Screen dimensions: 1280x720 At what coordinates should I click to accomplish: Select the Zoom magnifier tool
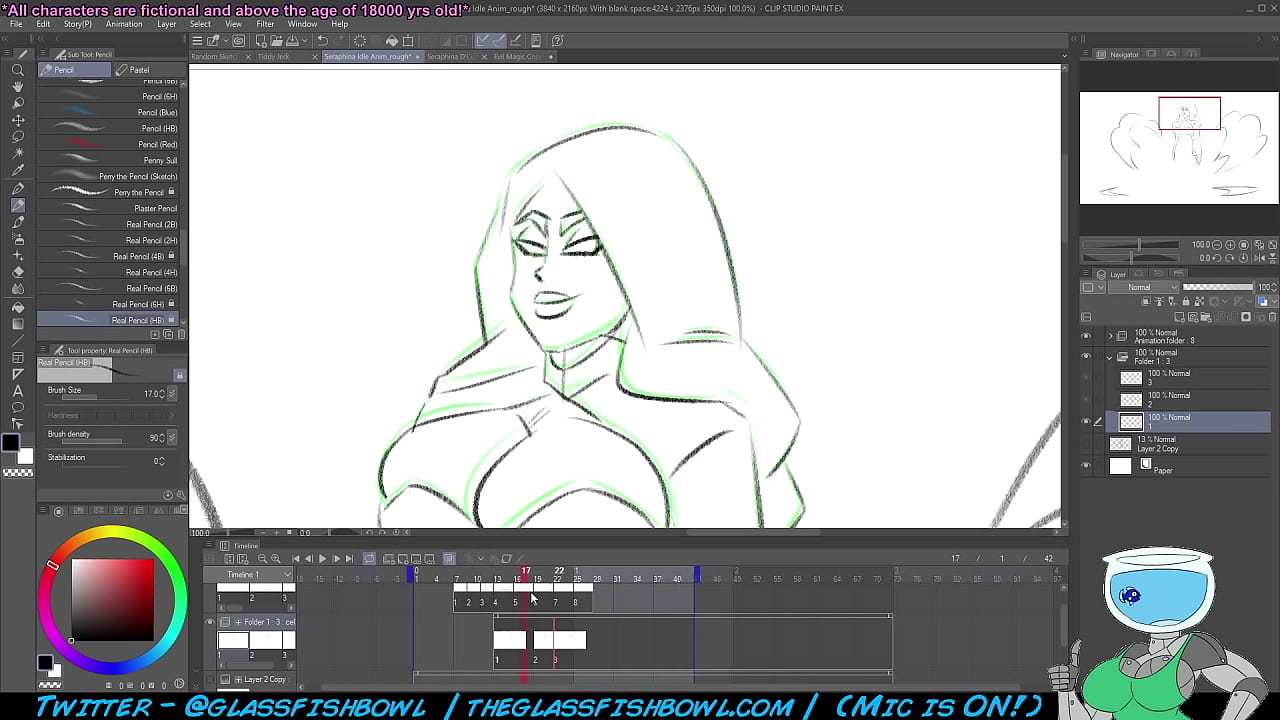18,70
